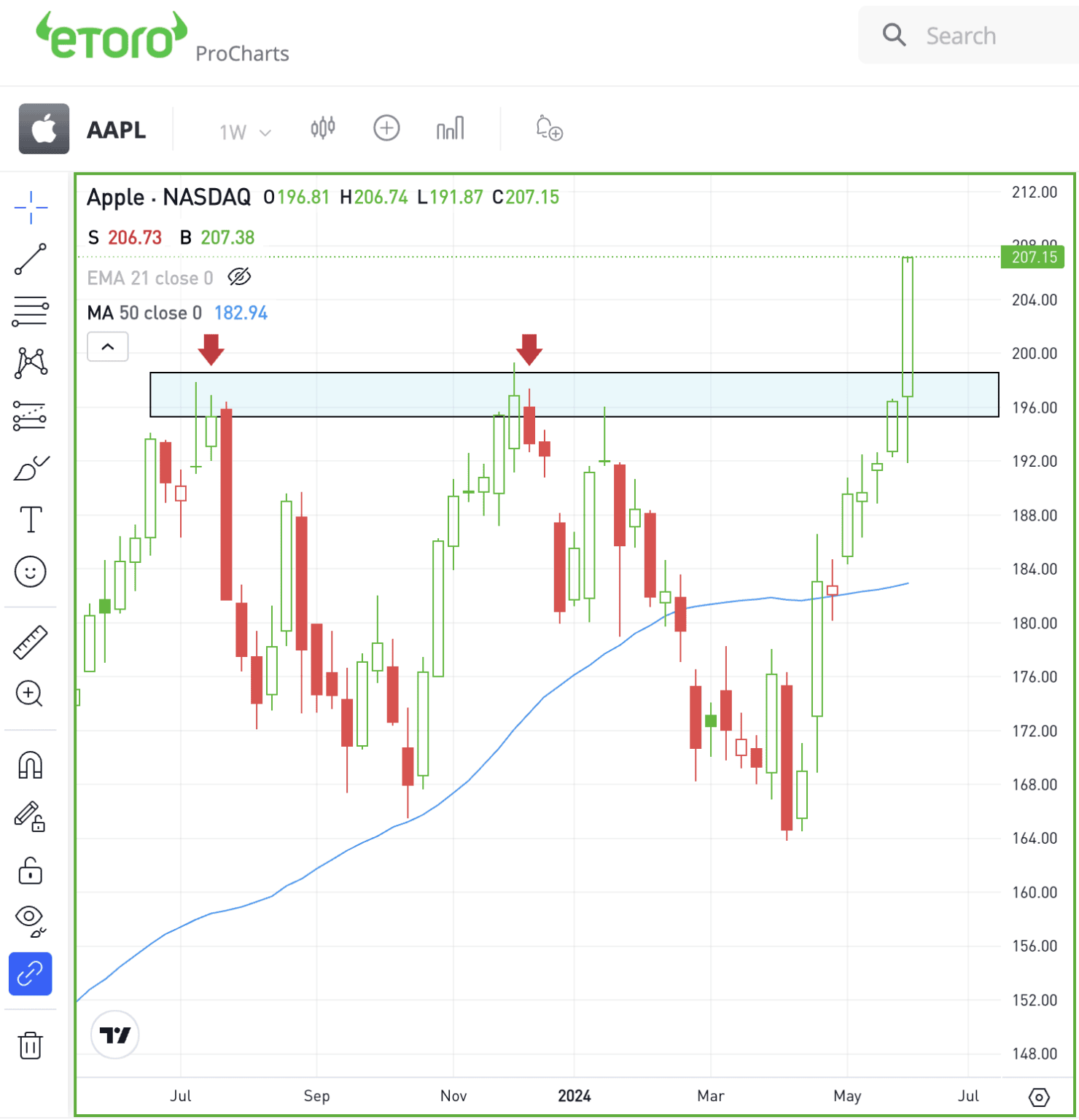The image size is (1079, 1120).
Task: Create a price alert with bell icon
Action: [549, 128]
